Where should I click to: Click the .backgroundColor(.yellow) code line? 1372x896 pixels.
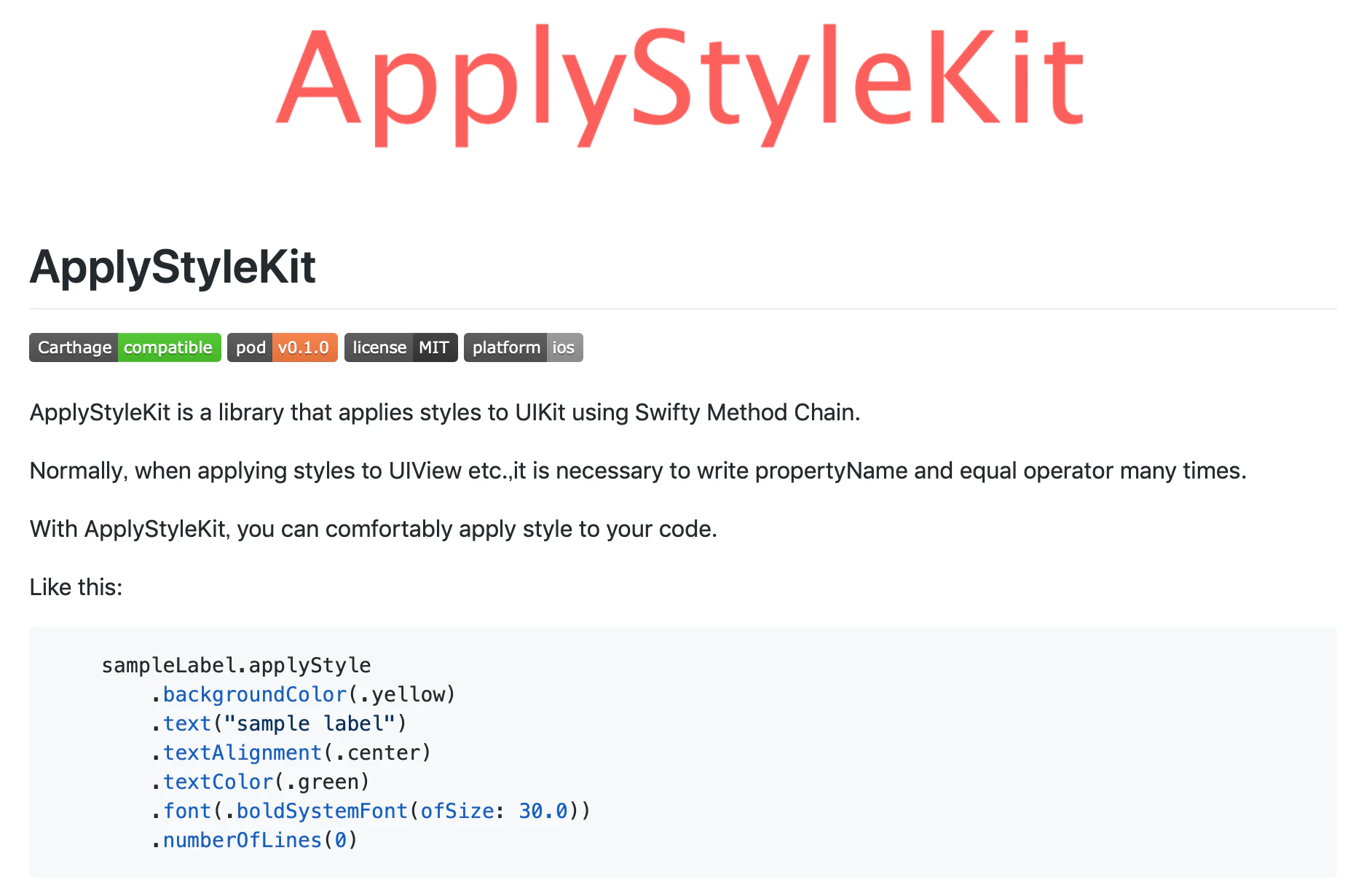[303, 694]
